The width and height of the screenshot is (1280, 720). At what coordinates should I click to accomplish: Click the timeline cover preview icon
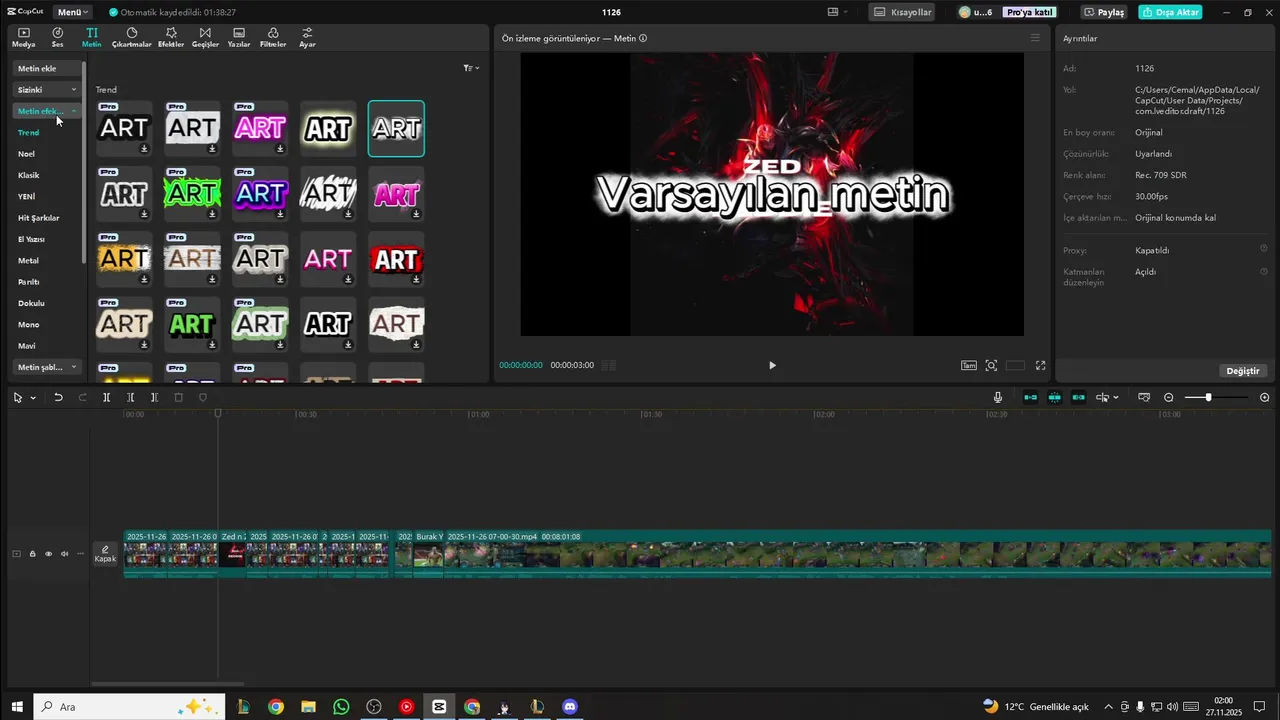1144,397
